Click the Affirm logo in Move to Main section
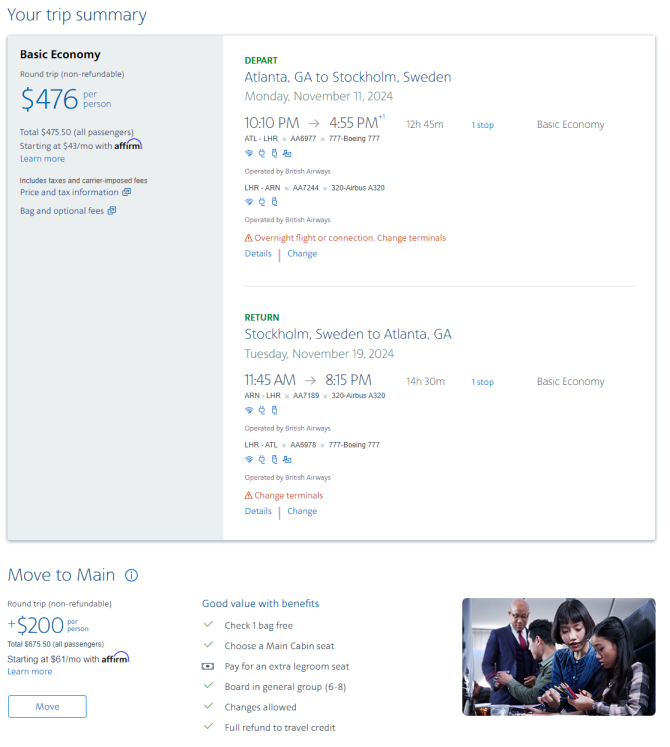The width and height of the screenshot is (670, 747). tap(116, 658)
